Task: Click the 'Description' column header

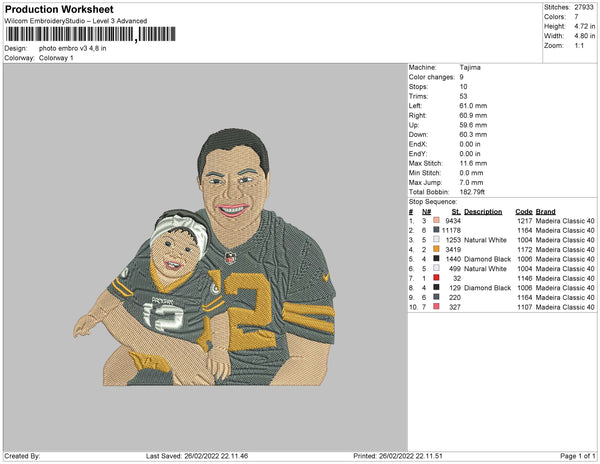Action: [483, 212]
